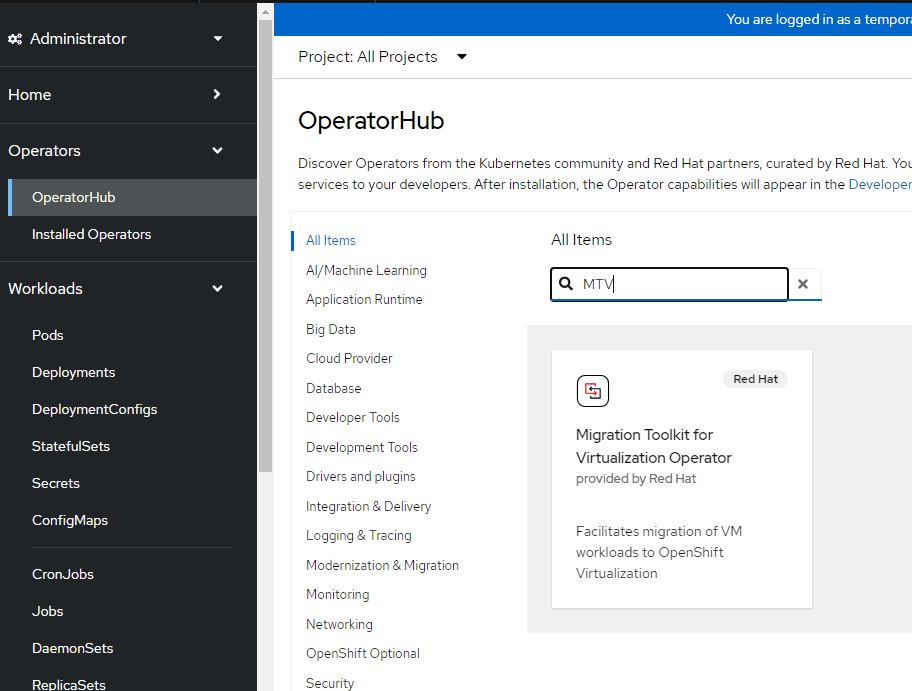Filter by Cloud Provider category
Image resolution: width=912 pixels, height=691 pixels.
pos(349,358)
